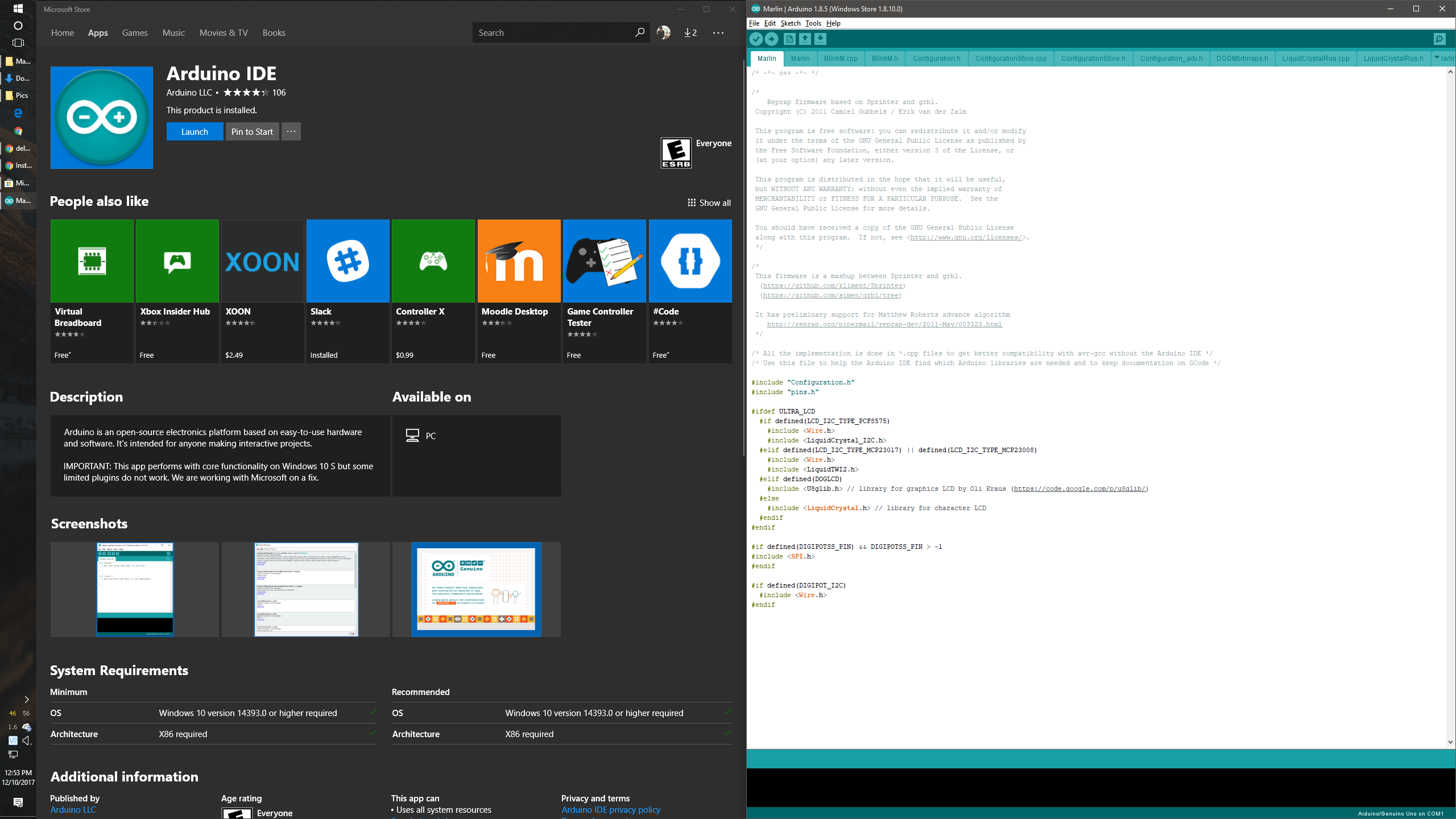The image size is (1456, 819).
Task: Open the Arduino LLC publisher link
Action: pos(73,810)
